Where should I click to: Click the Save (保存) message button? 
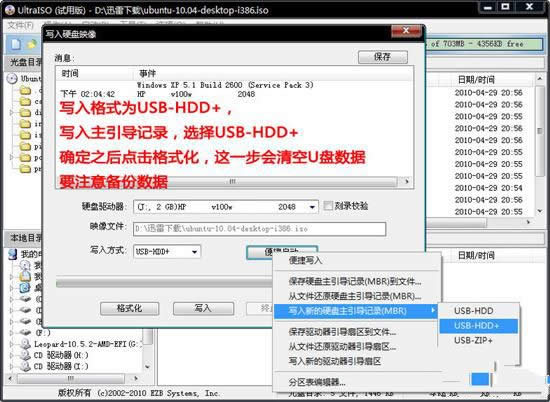(383, 56)
